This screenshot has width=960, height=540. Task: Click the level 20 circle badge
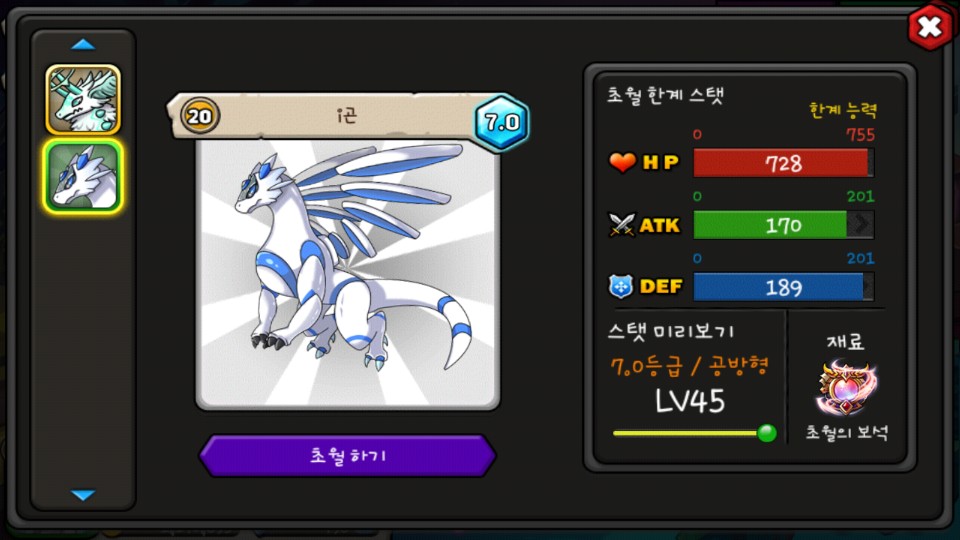coord(200,116)
